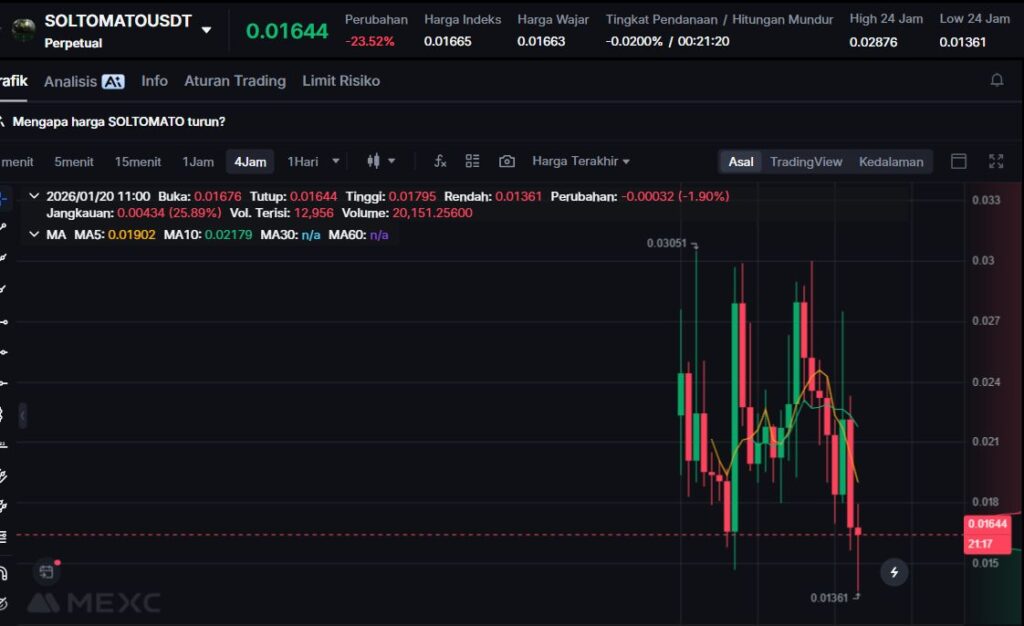1024x626 pixels.
Task: Open the chart grid layout settings icon
Action: point(473,161)
